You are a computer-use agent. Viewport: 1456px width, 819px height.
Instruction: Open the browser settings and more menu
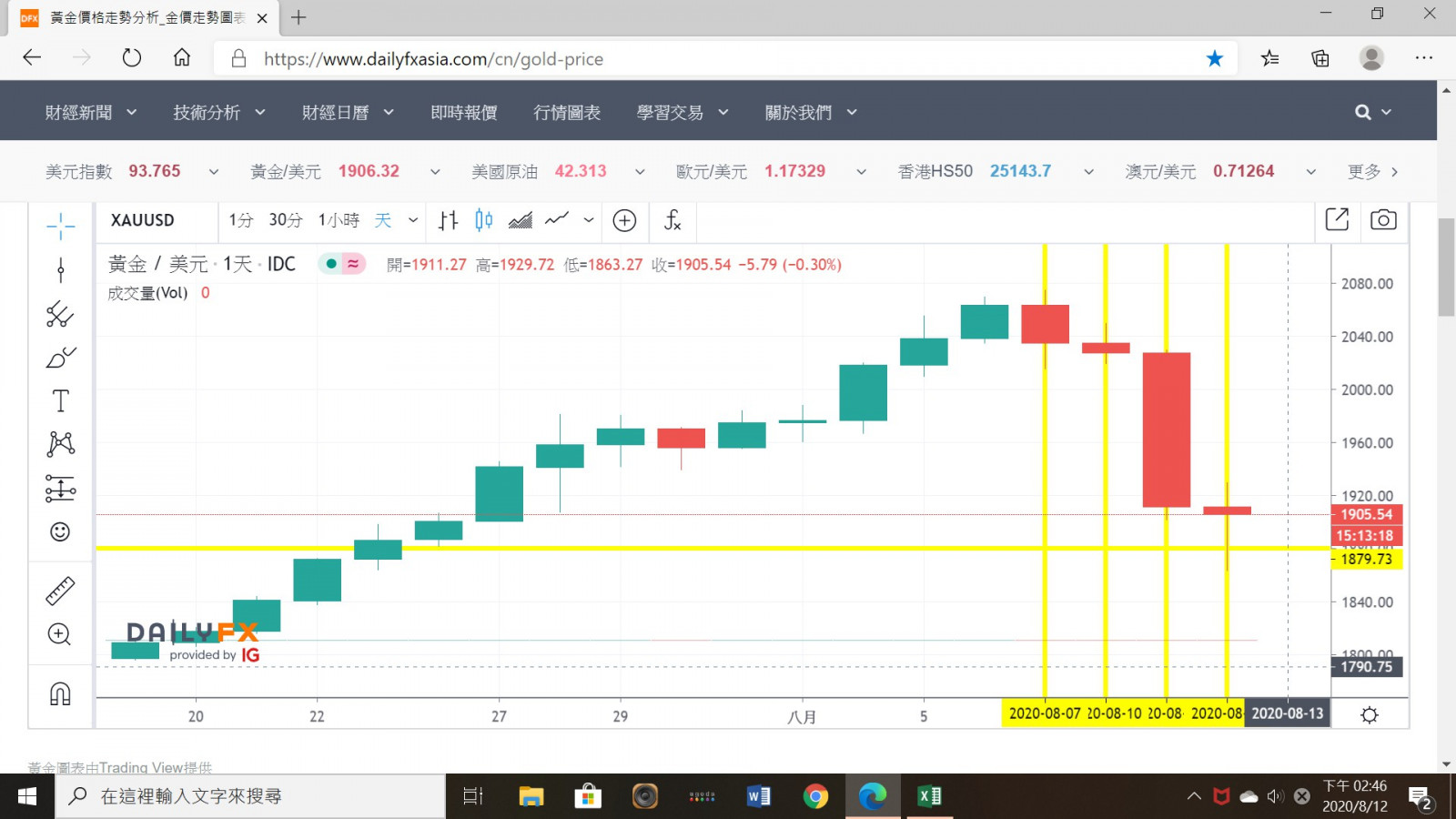(1424, 58)
